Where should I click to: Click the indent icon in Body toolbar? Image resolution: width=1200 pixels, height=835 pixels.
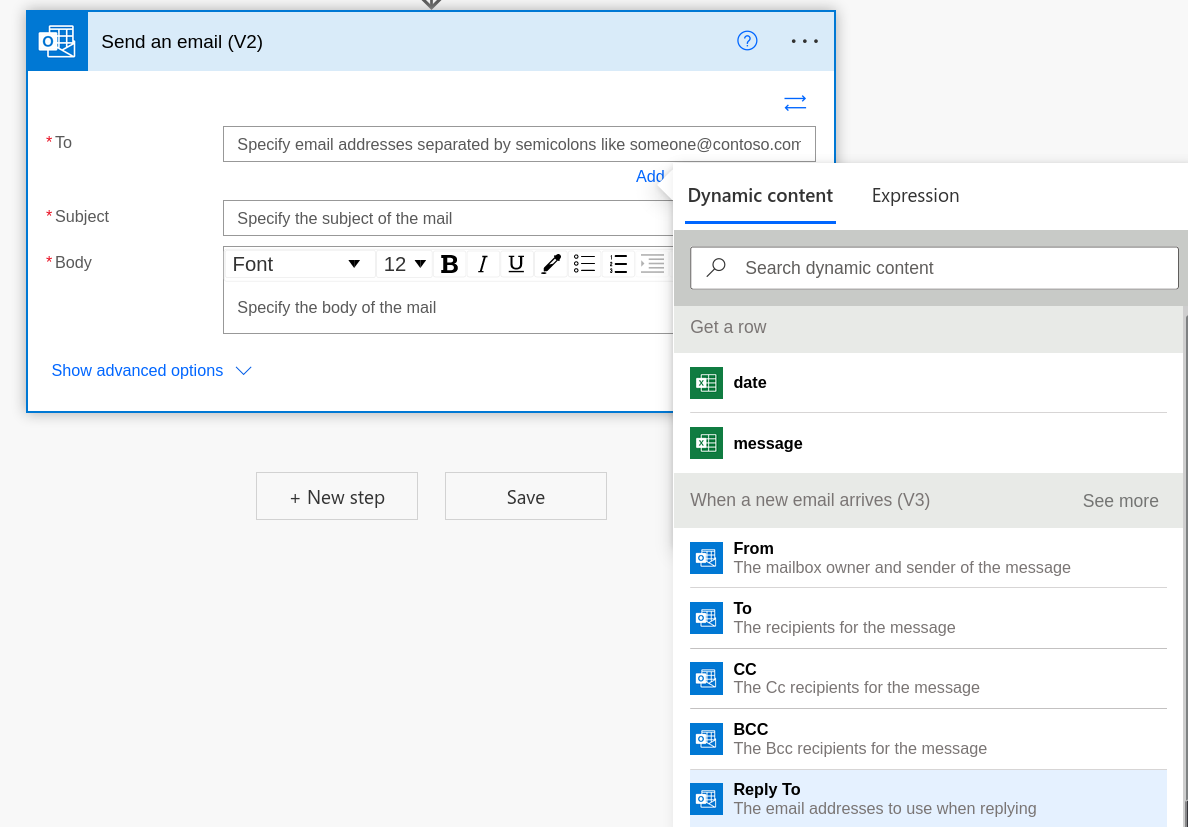(x=652, y=264)
